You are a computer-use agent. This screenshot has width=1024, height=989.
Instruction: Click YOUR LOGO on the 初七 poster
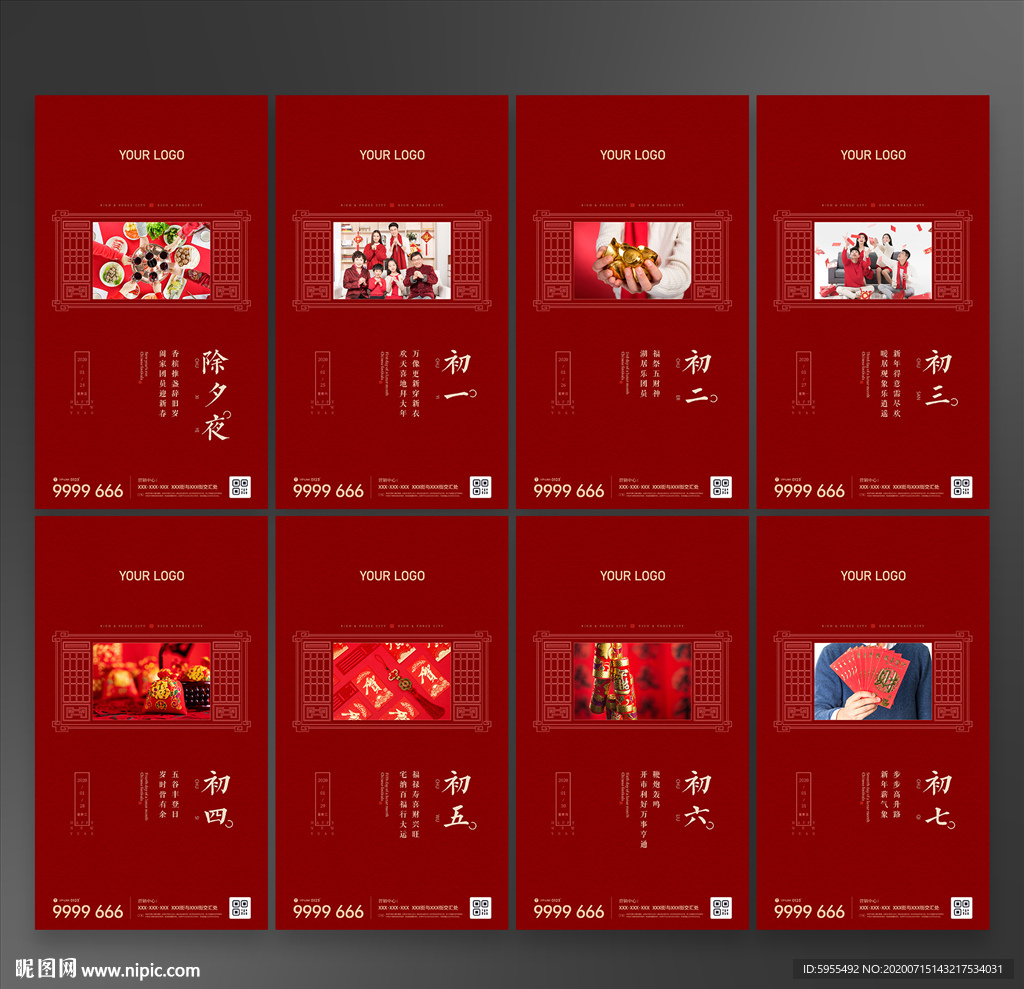pyautogui.click(x=873, y=576)
